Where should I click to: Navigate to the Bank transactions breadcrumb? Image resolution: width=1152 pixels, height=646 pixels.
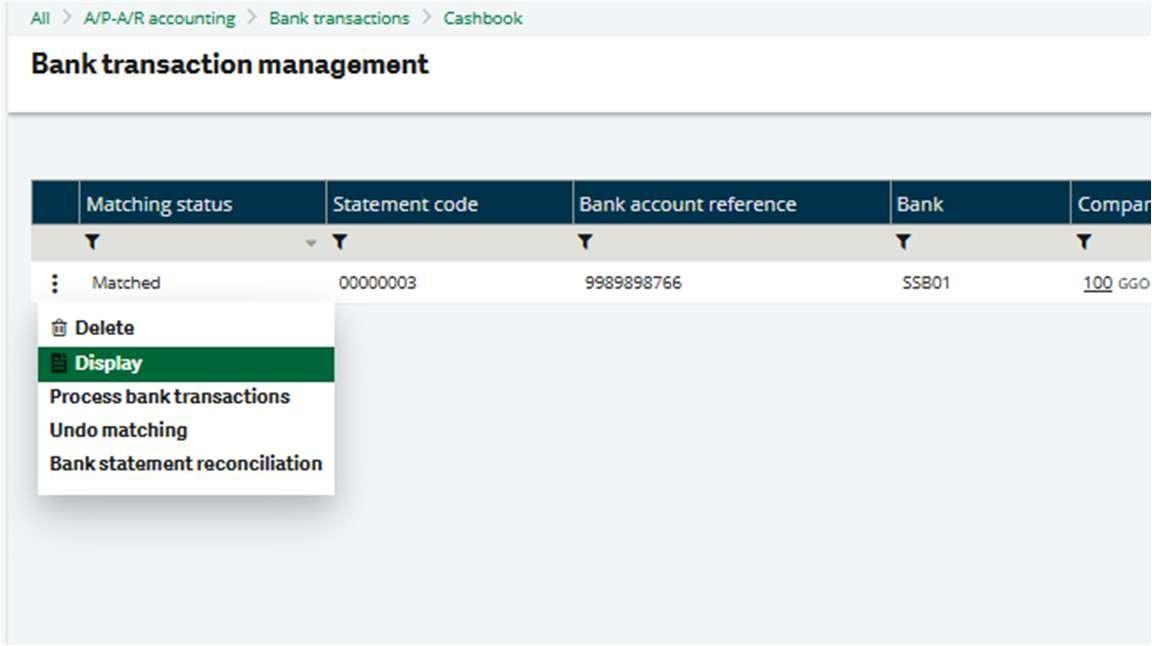[339, 18]
